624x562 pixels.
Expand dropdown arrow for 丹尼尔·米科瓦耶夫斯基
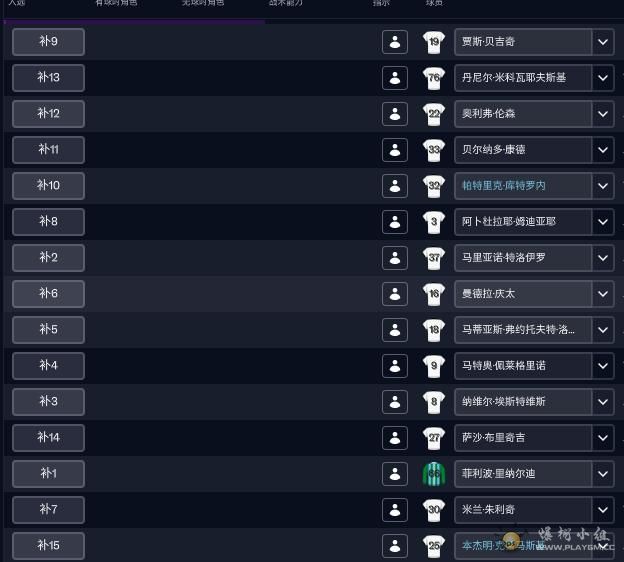click(x=603, y=78)
